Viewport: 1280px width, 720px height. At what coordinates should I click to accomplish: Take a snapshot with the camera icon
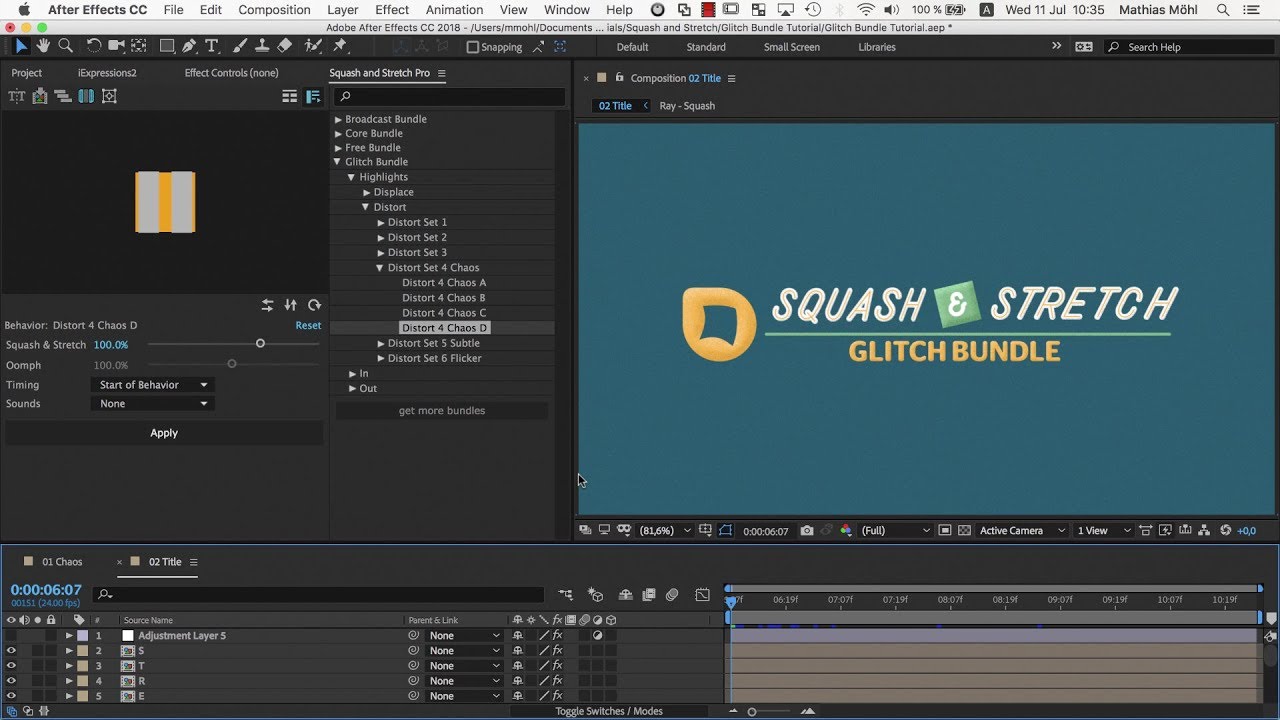(807, 531)
